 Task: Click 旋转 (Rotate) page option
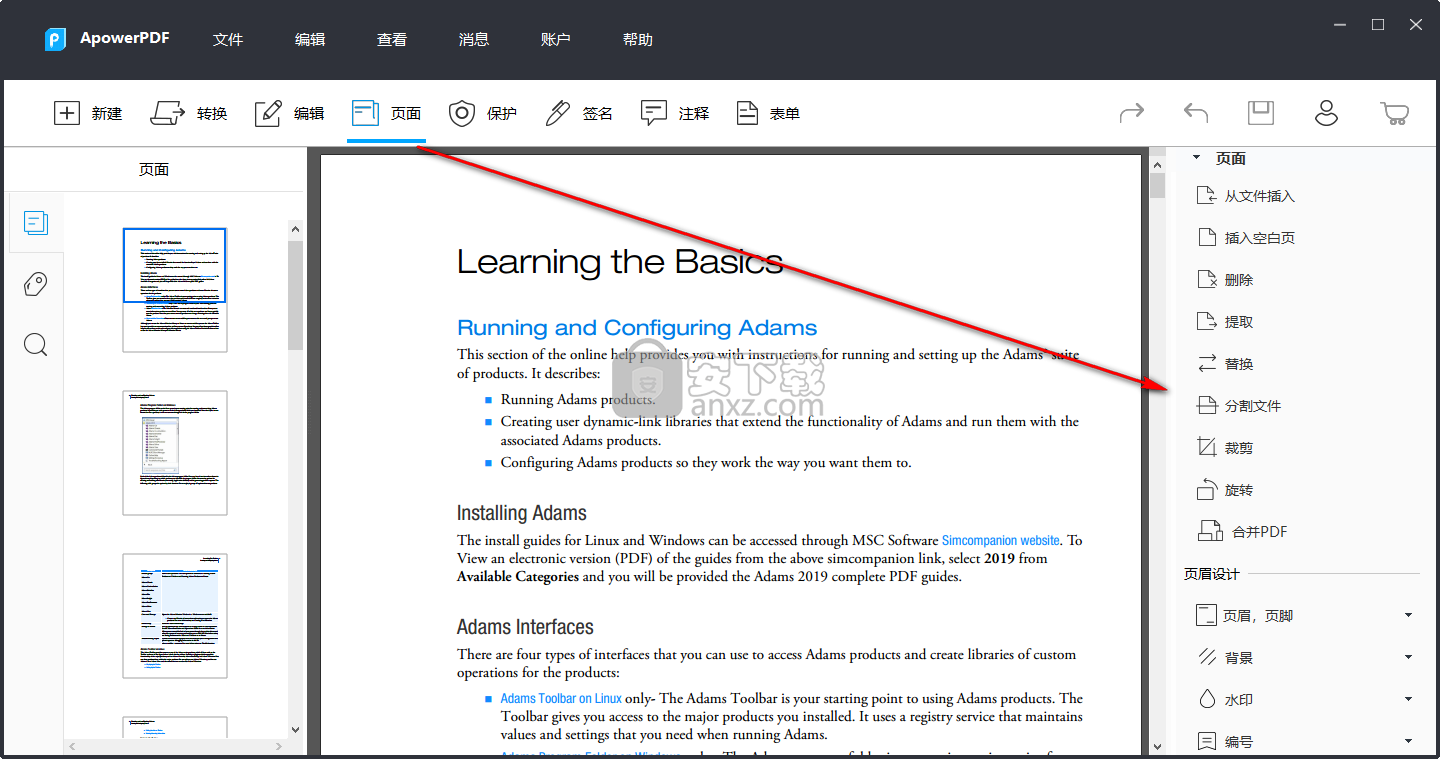(1225, 490)
